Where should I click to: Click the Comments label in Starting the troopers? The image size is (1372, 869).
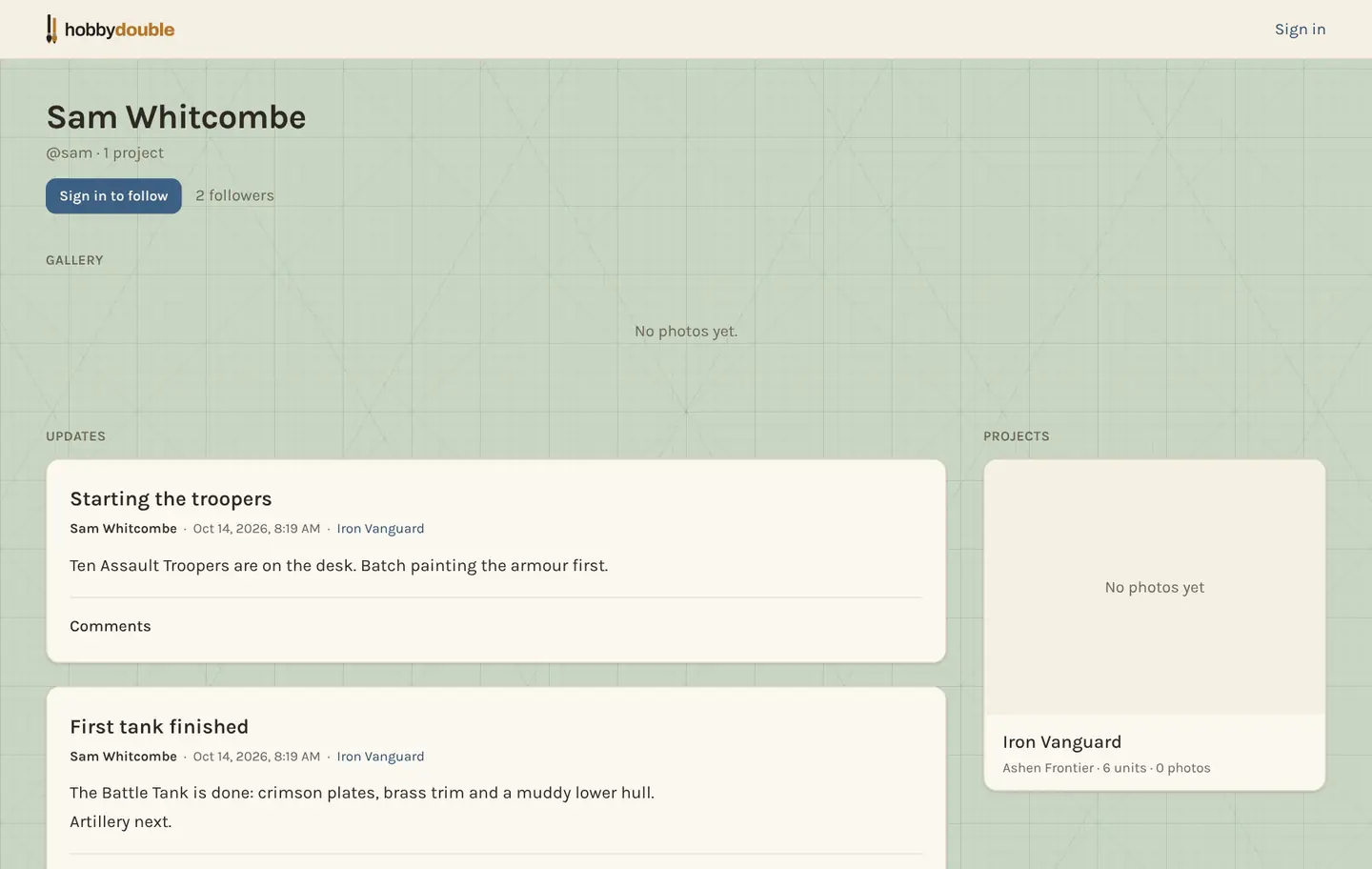click(111, 626)
